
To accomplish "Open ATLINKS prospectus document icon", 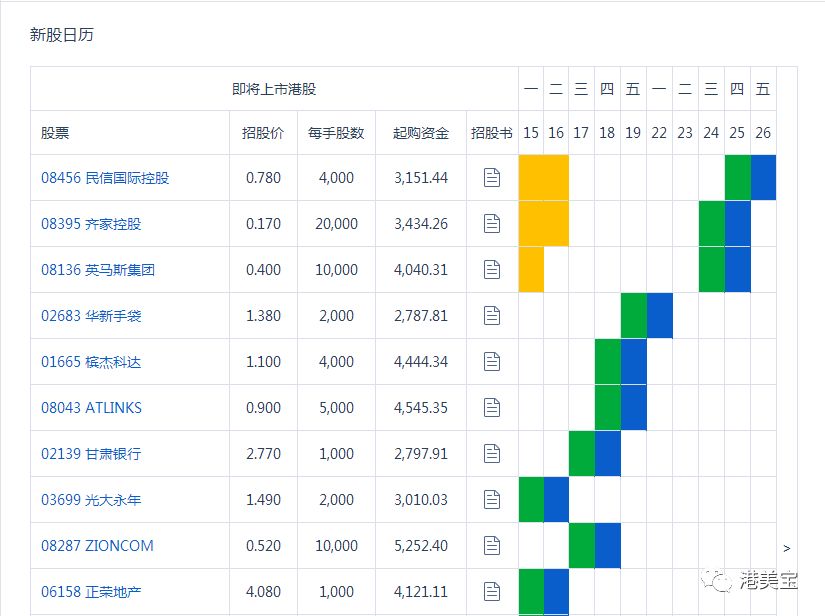I will pyautogui.click(x=491, y=408).
